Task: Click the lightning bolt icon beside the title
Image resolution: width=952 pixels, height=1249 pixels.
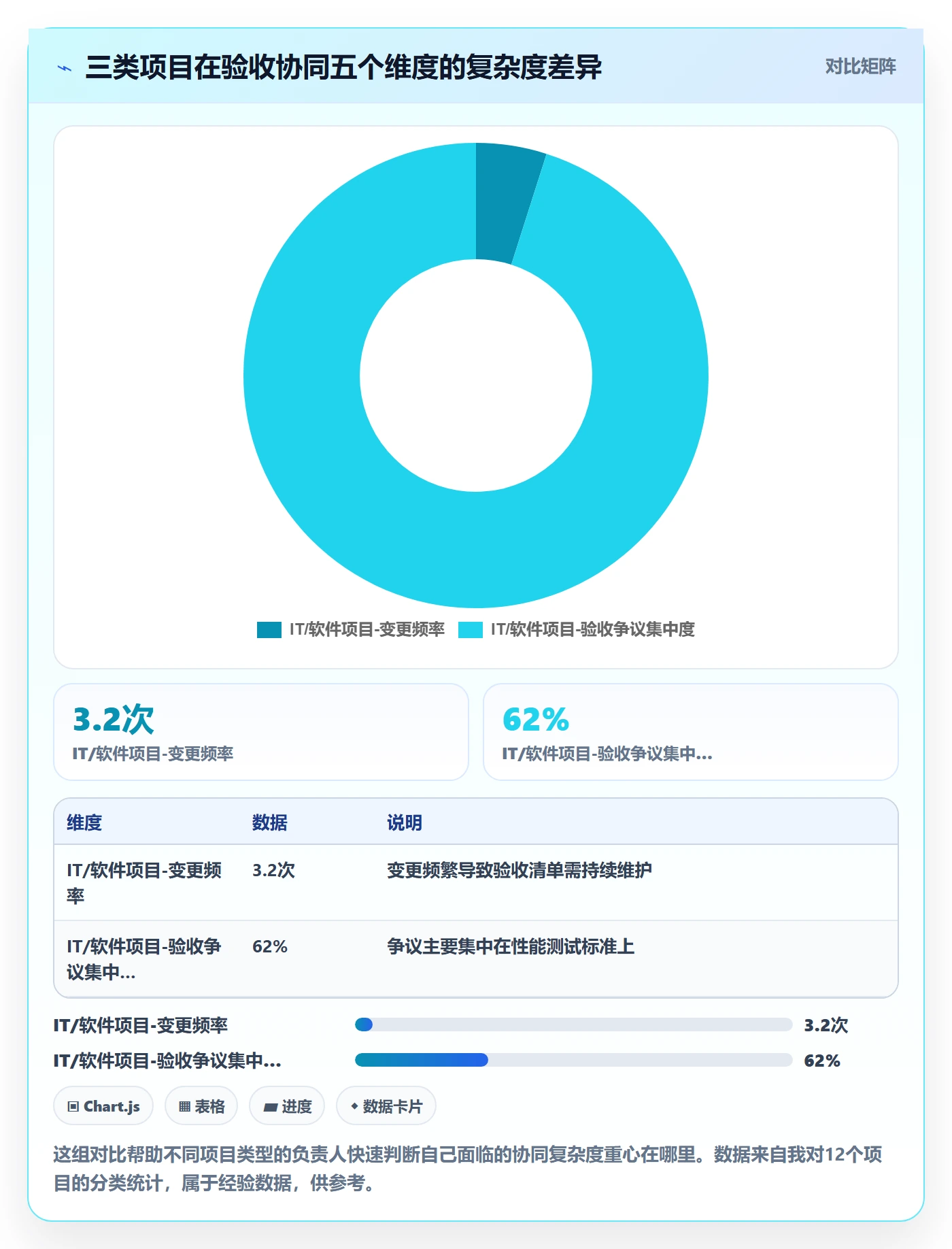Action: pyautogui.click(x=65, y=68)
